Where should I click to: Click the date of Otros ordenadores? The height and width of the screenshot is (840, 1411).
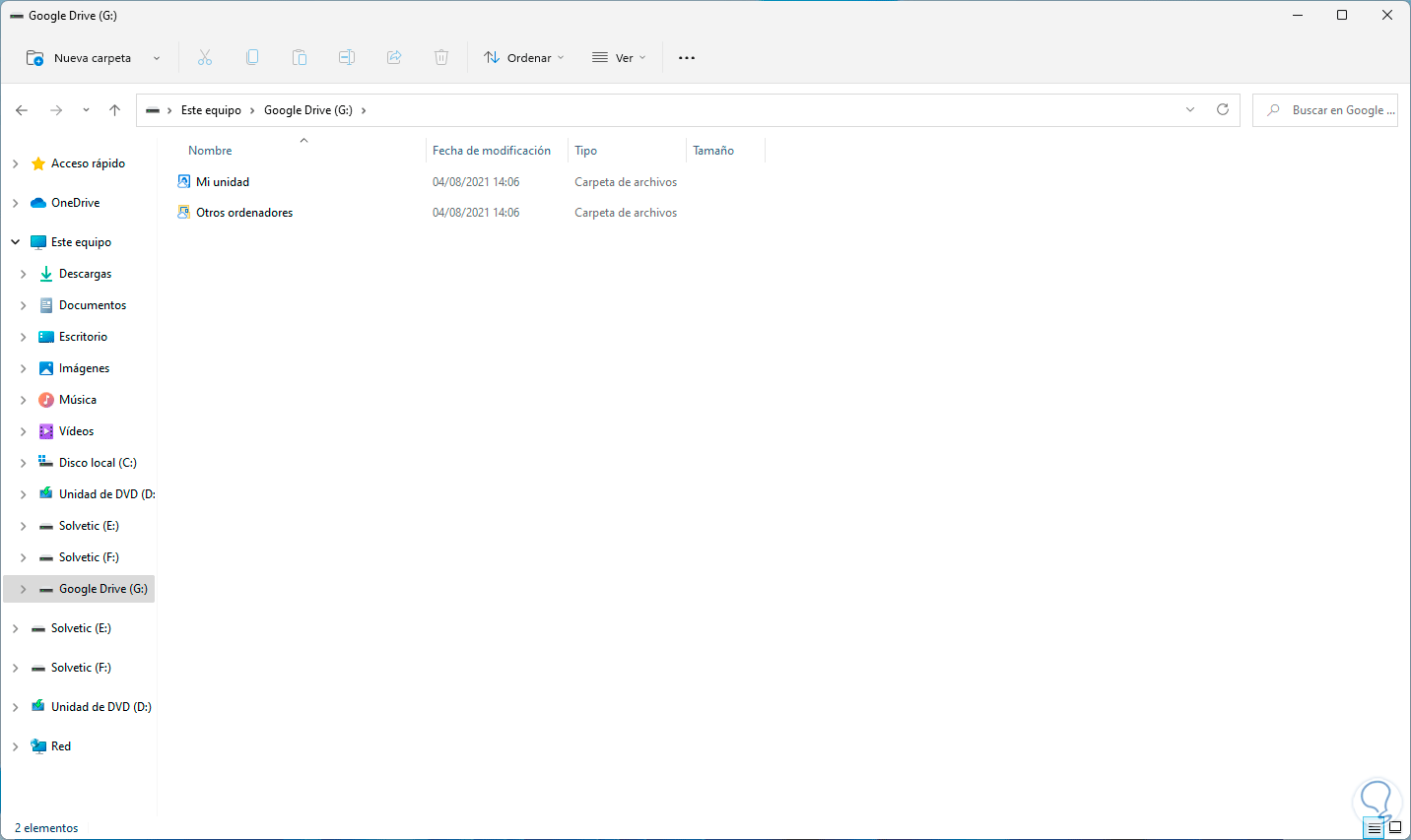click(476, 213)
